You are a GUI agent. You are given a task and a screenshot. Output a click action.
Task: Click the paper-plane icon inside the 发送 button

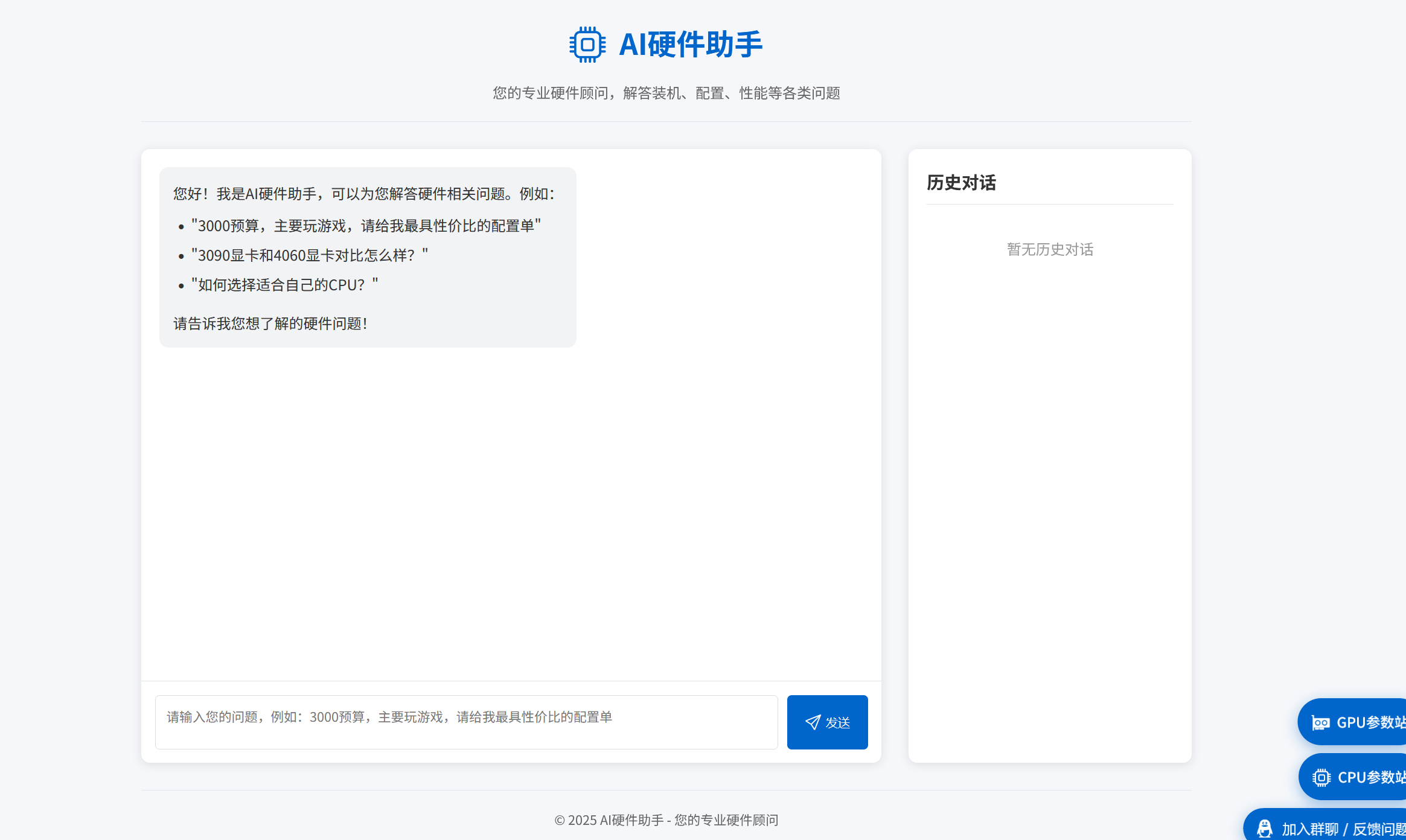tap(812, 722)
